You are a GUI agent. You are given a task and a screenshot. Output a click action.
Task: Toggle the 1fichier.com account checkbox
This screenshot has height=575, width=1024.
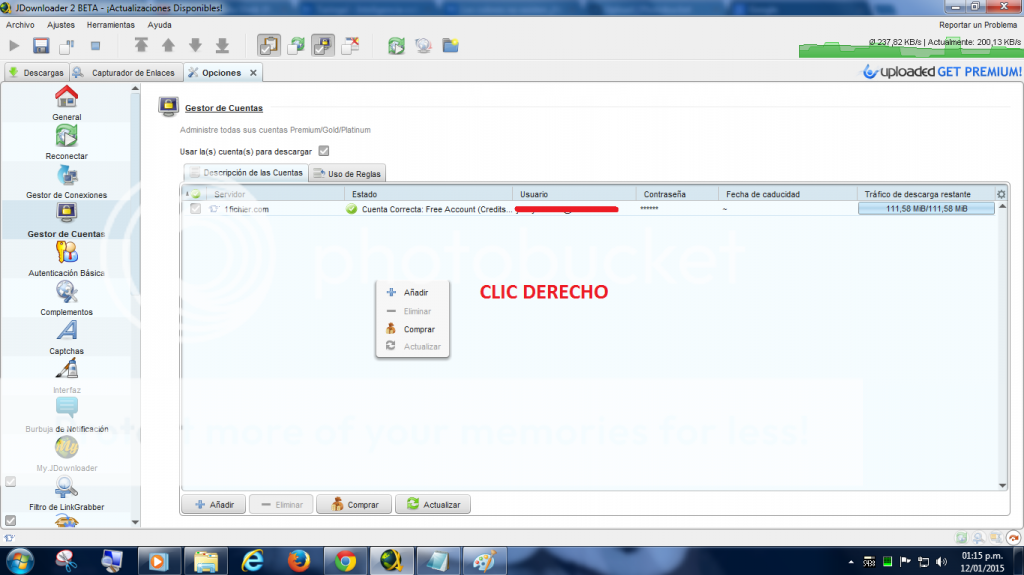coord(195,208)
